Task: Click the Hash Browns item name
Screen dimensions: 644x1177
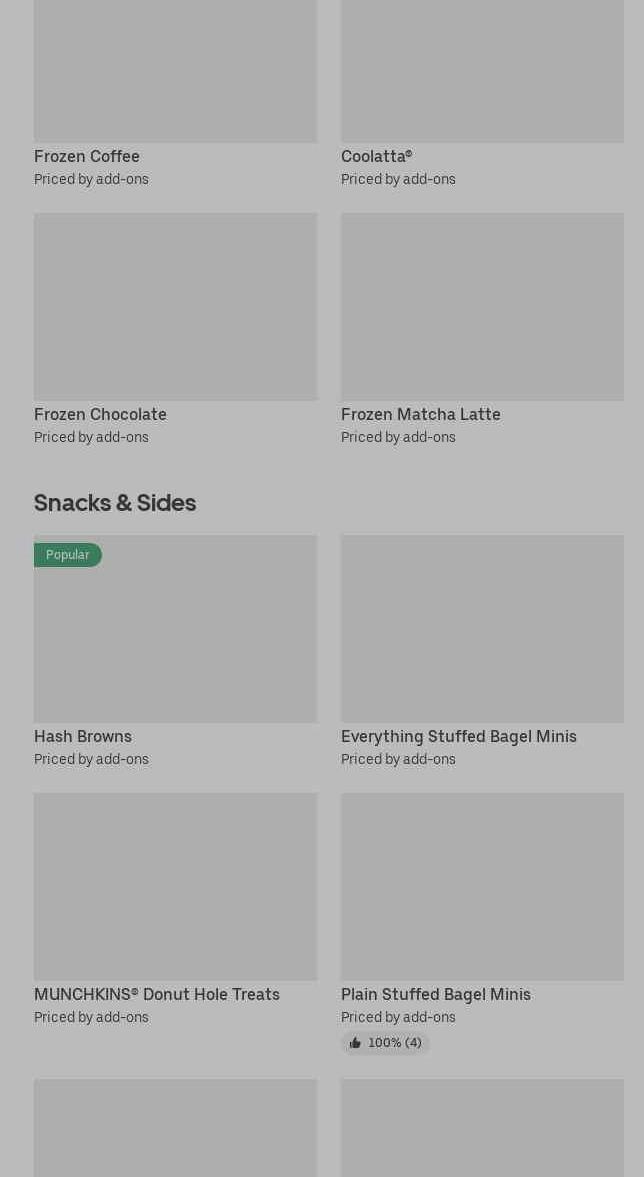Action: 83,736
